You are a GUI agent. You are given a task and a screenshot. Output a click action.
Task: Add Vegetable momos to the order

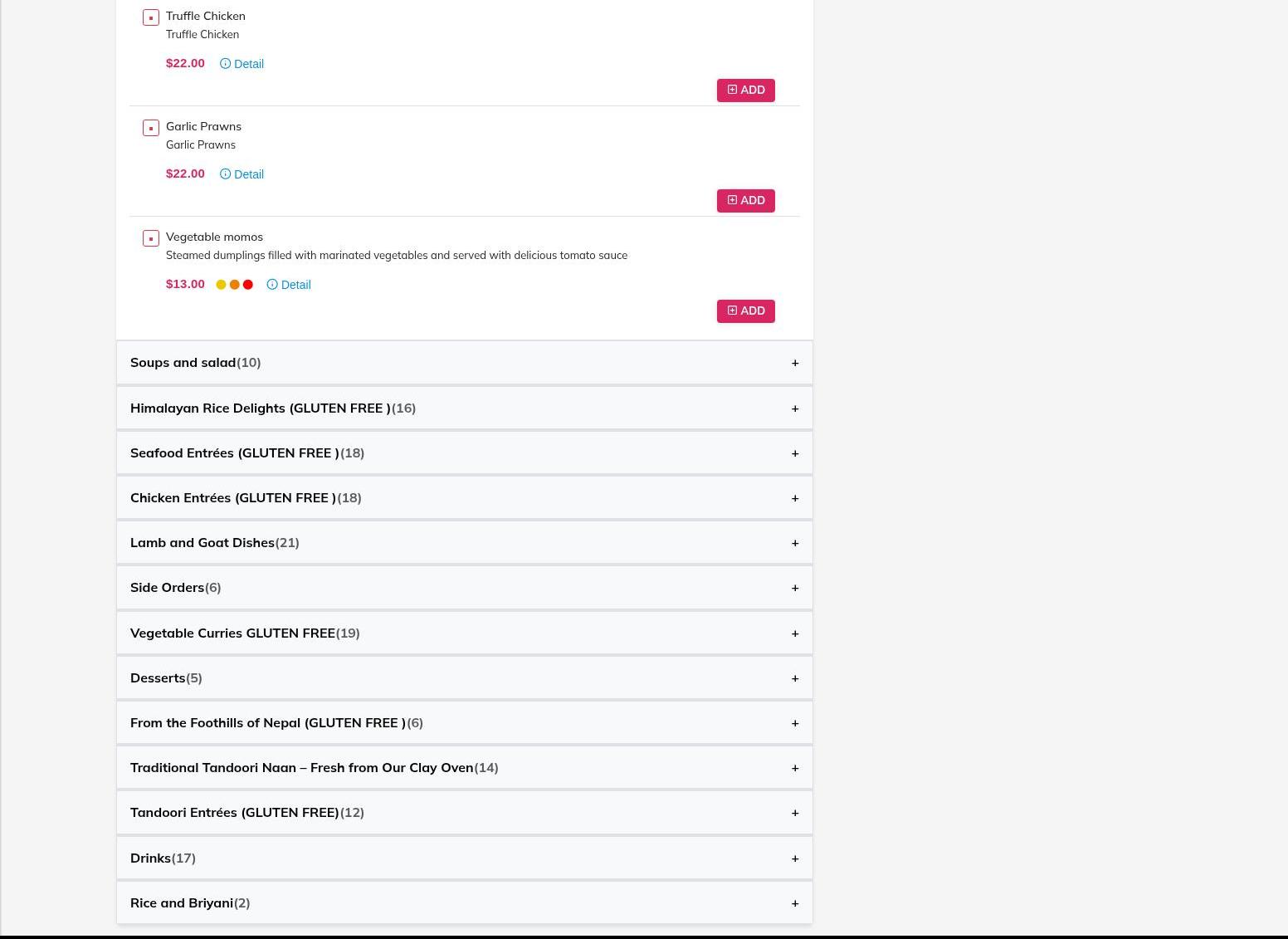click(x=745, y=311)
